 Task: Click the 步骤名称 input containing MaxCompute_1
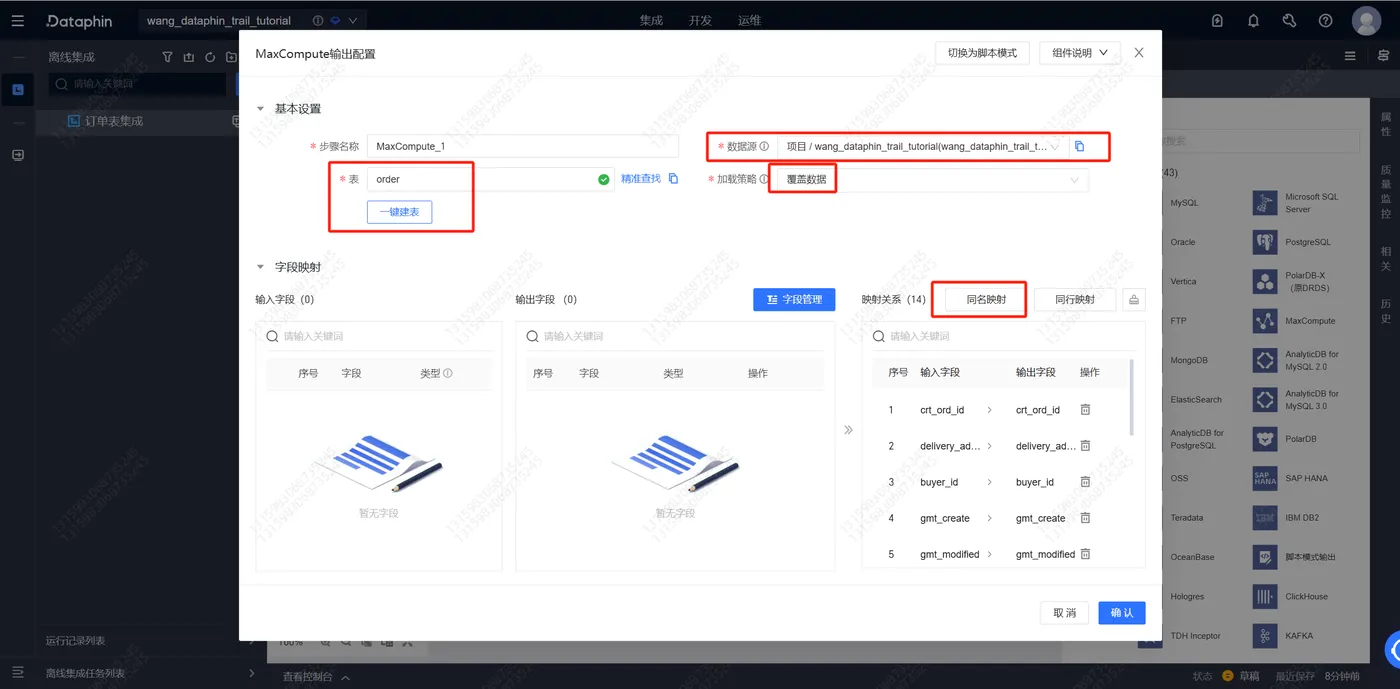coord(523,146)
